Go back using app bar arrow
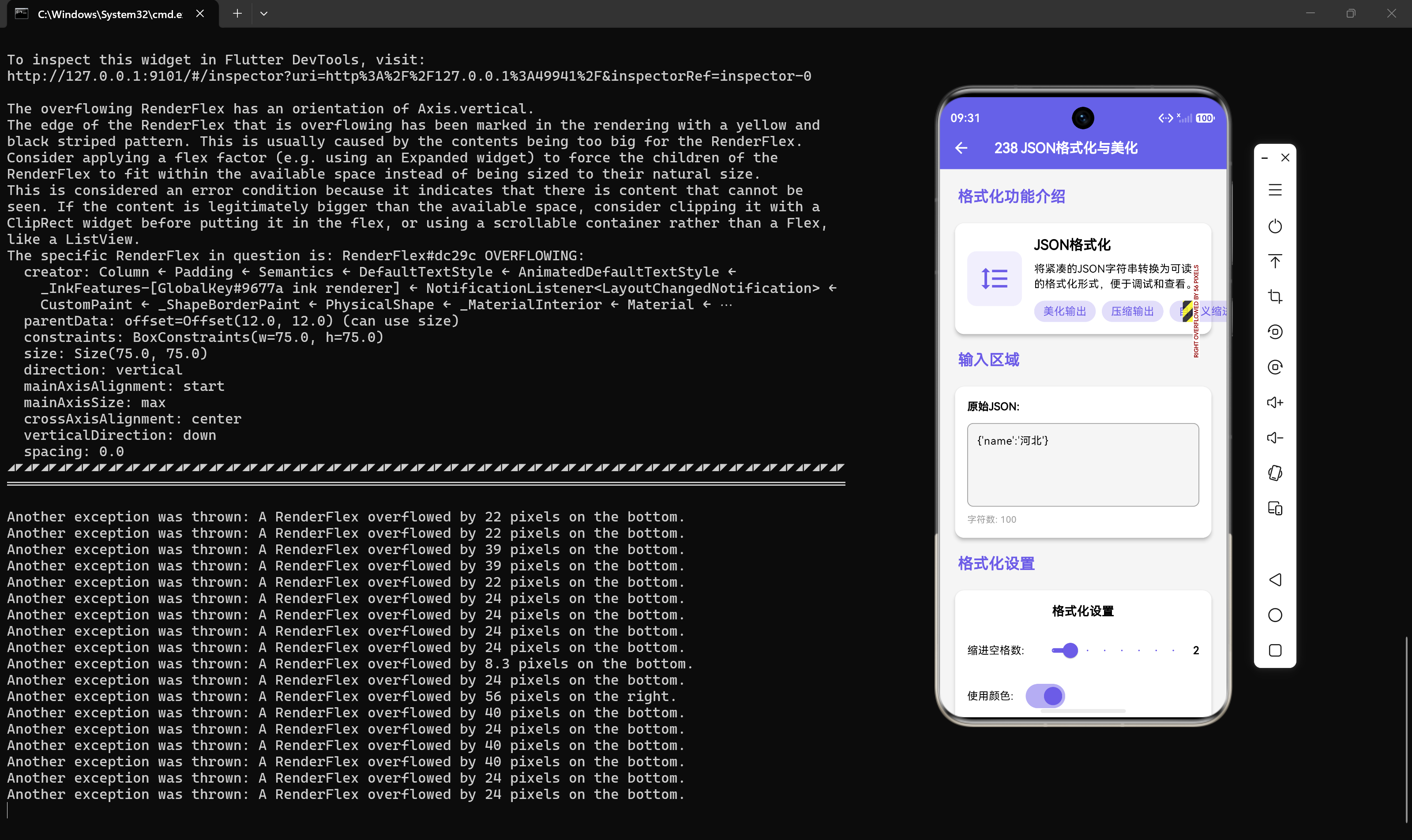 tap(961, 148)
